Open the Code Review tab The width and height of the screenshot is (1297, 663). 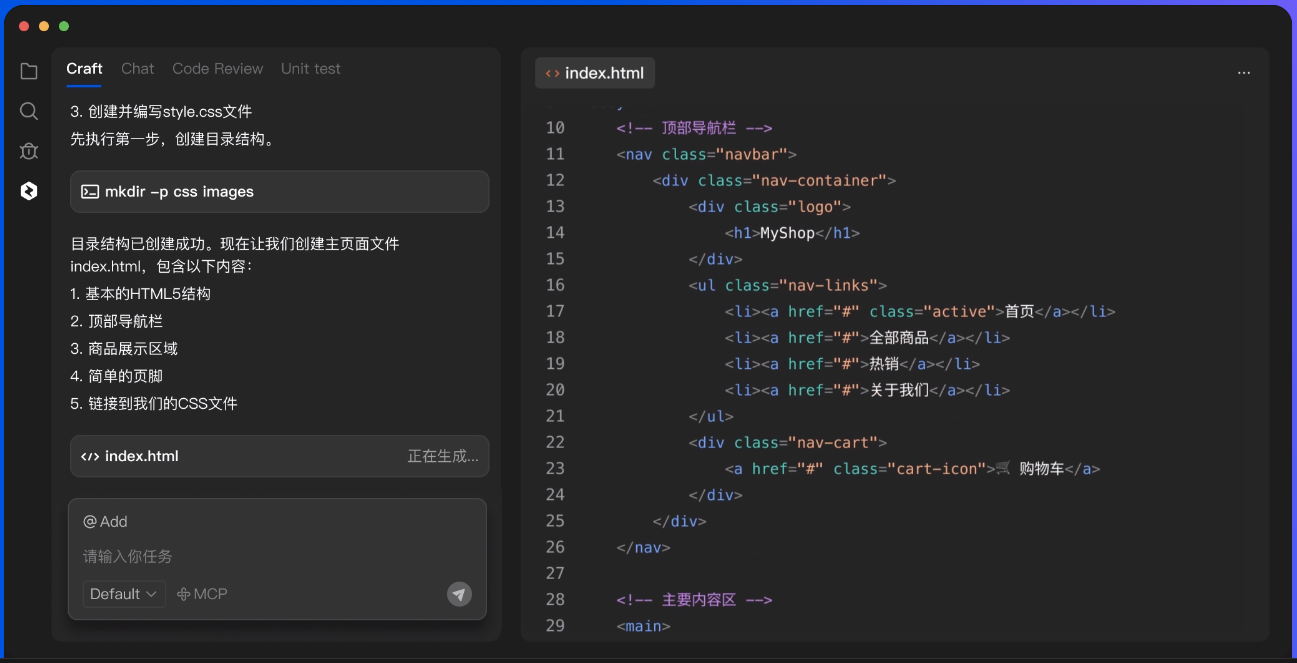[x=217, y=69]
